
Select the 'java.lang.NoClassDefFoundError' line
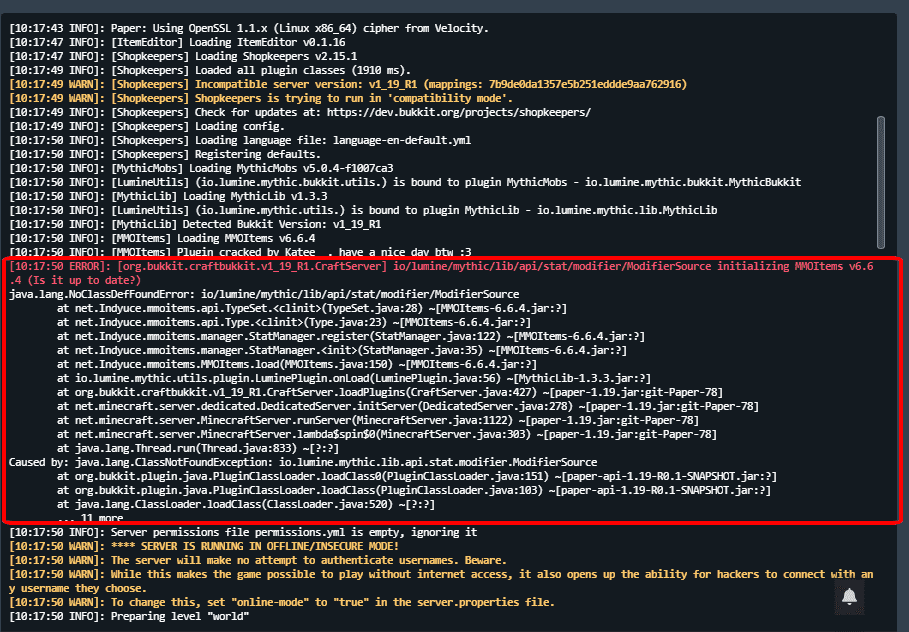tap(264, 295)
